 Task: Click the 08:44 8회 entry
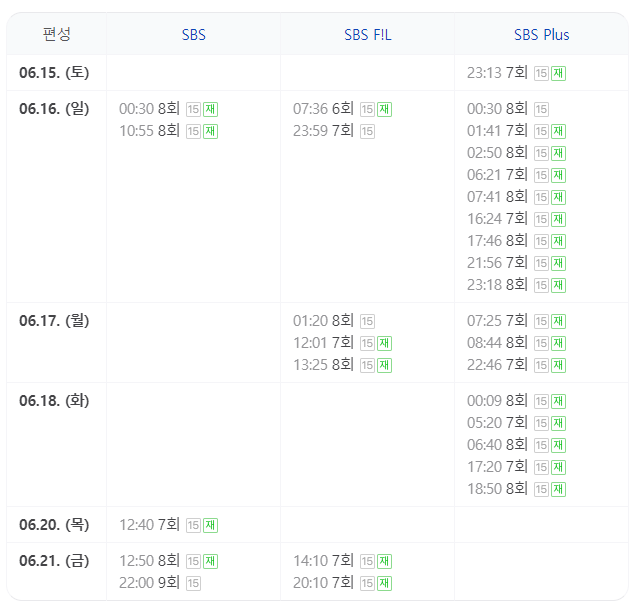497,343
